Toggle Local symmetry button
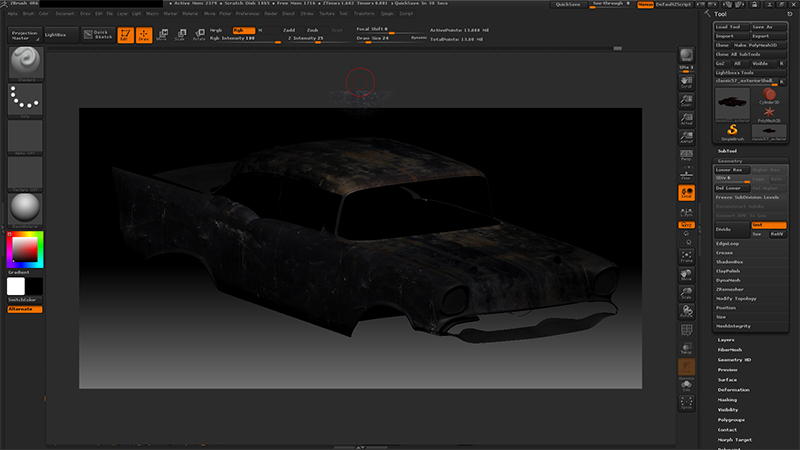This screenshot has width=800, height=450. 686,193
